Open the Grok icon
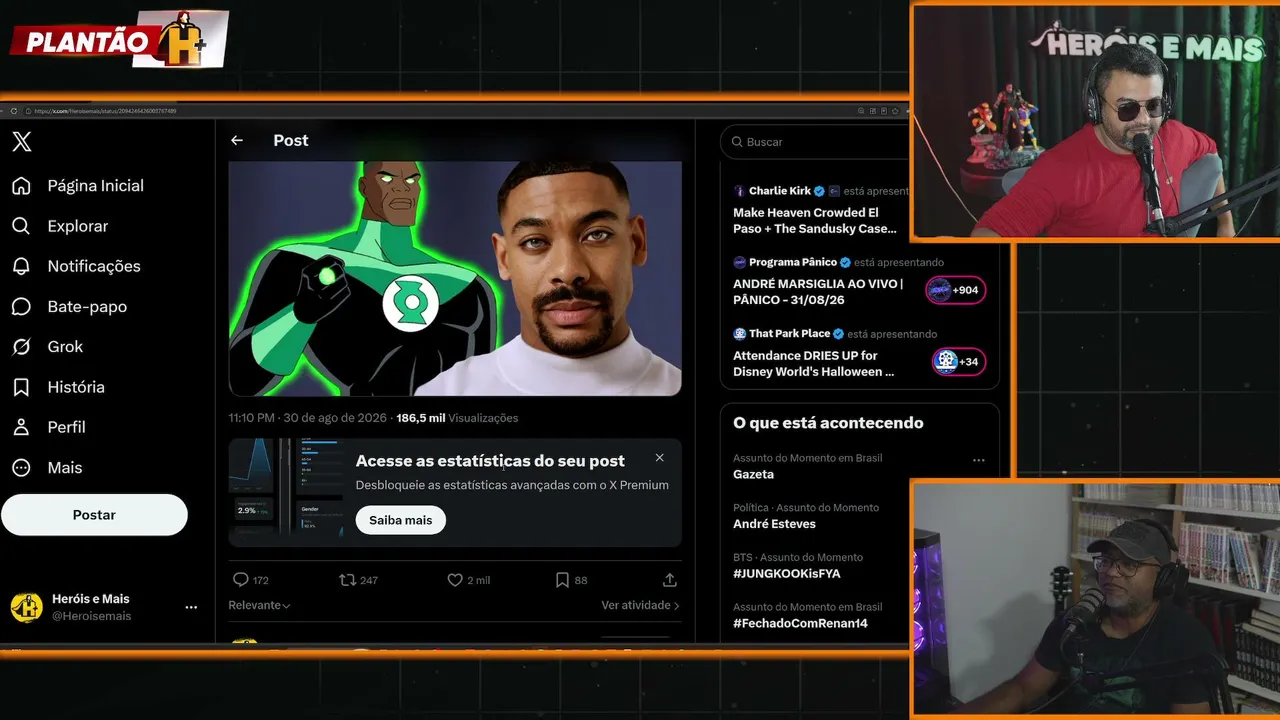This screenshot has height=720, width=1280. click(x=21, y=347)
